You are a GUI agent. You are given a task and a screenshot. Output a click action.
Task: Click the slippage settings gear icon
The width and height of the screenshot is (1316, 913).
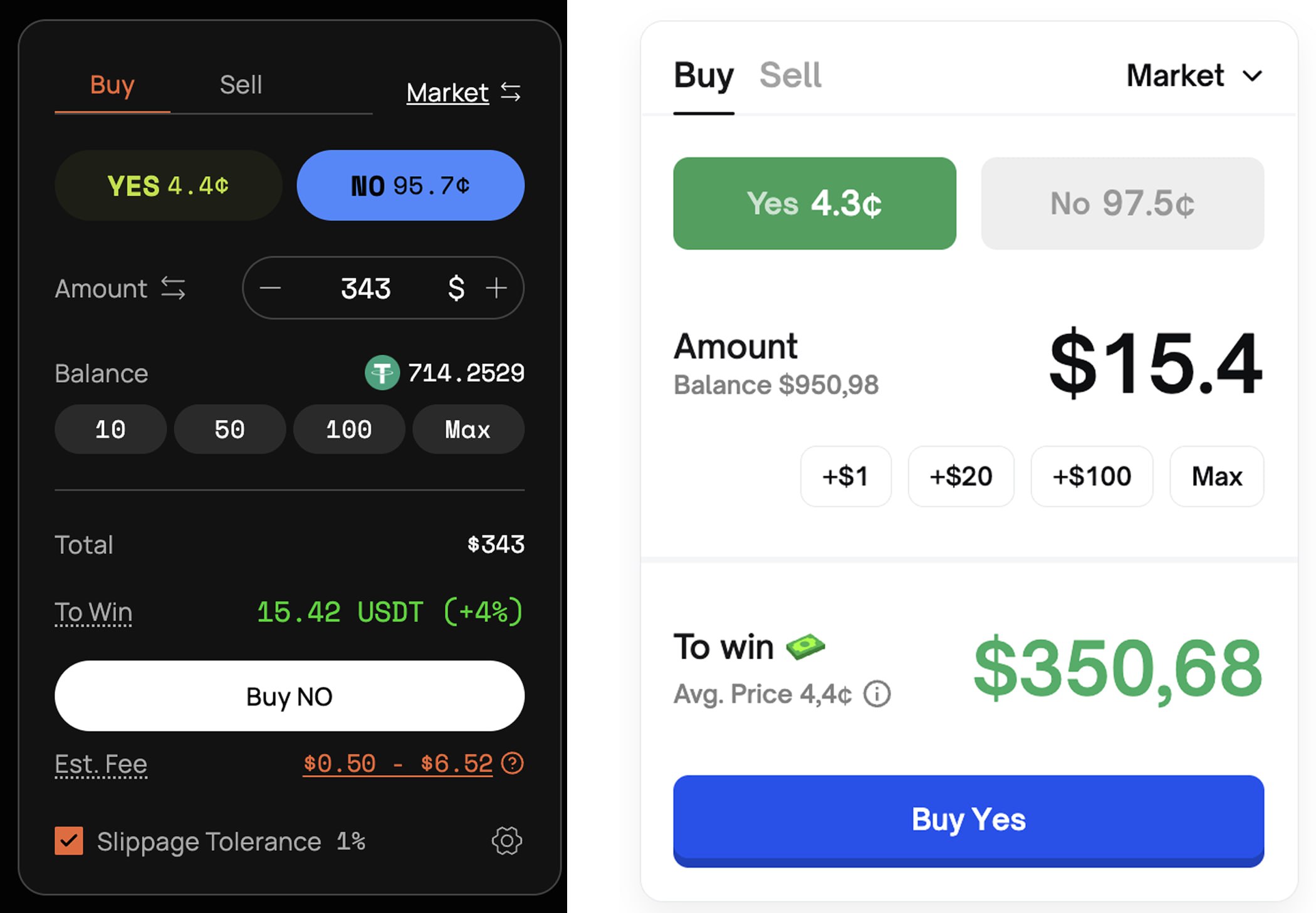(x=506, y=841)
